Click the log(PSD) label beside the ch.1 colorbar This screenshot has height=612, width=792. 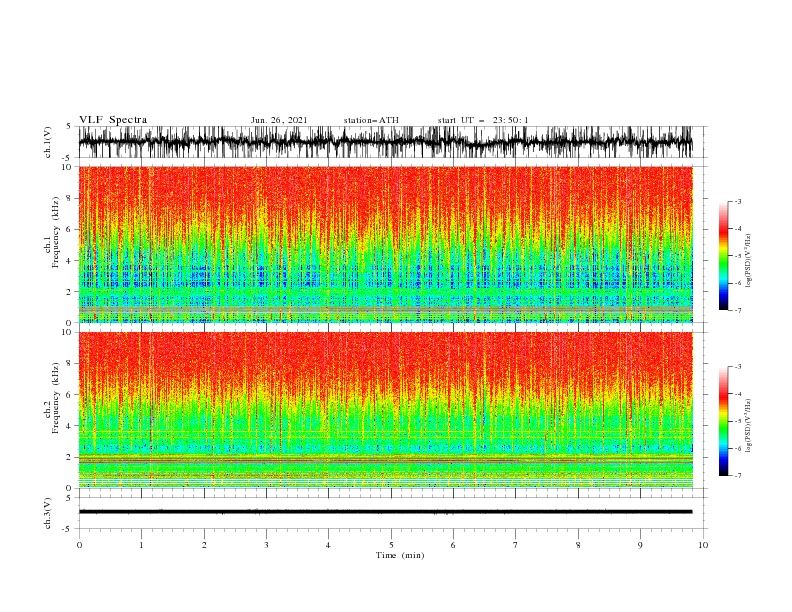click(749, 260)
